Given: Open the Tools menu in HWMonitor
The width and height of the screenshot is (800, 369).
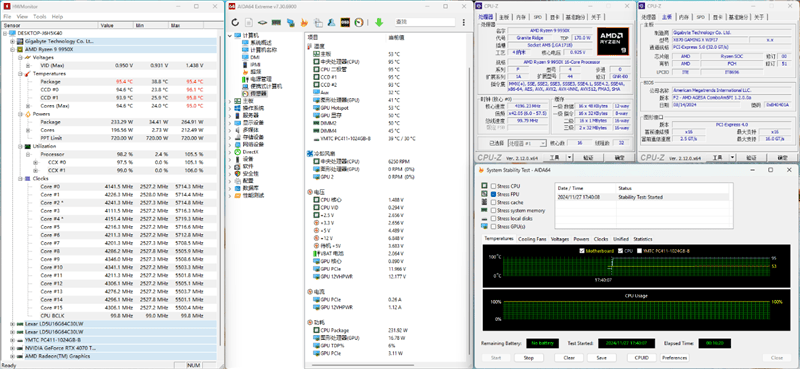Looking at the screenshot, I should coord(40,16).
